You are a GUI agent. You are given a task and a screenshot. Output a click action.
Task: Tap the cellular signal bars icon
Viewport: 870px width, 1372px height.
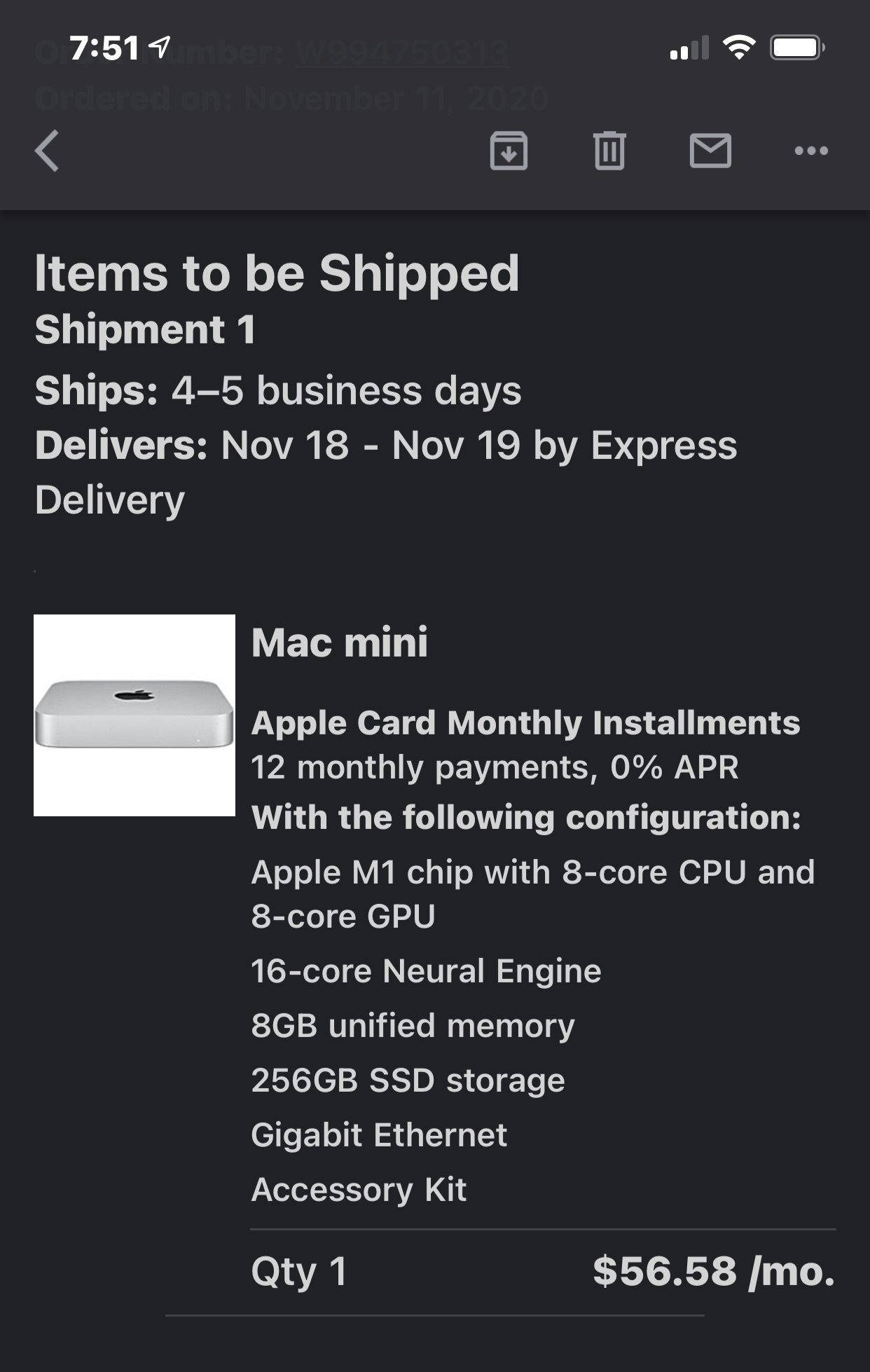coord(689,48)
